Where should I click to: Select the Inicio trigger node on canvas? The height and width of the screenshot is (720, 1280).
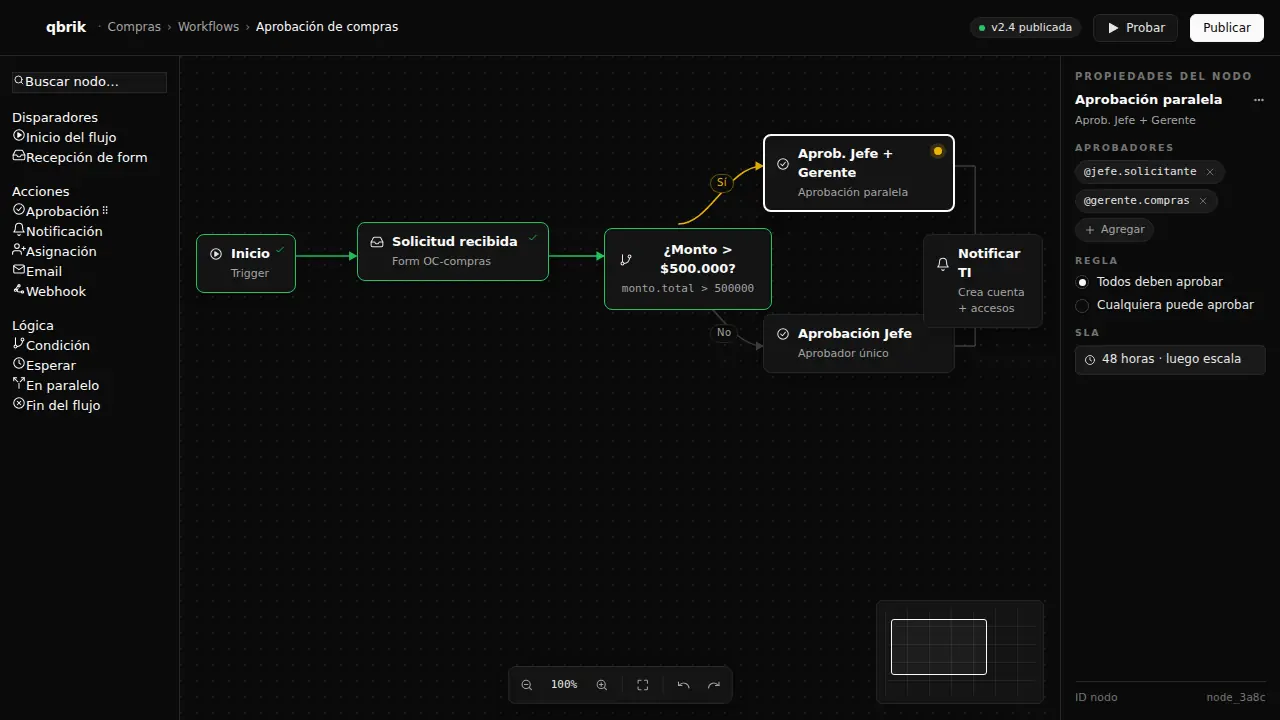[x=246, y=263]
